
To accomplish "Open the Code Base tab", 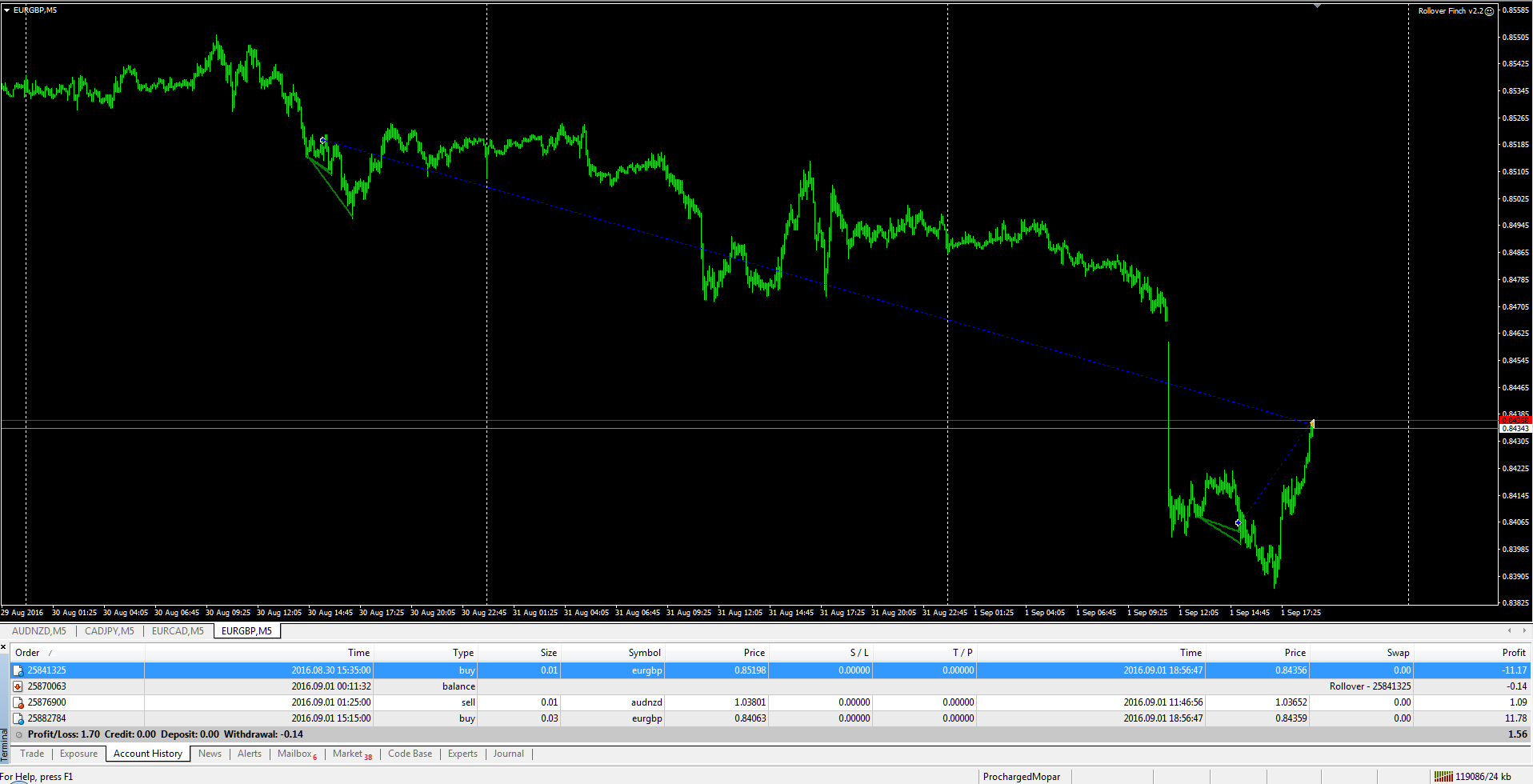I will click(x=410, y=754).
